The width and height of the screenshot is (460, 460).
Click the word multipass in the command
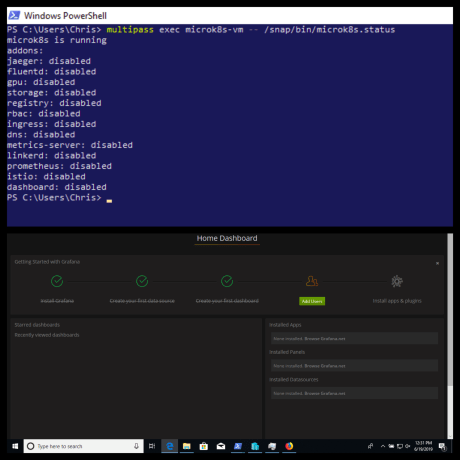click(130, 30)
